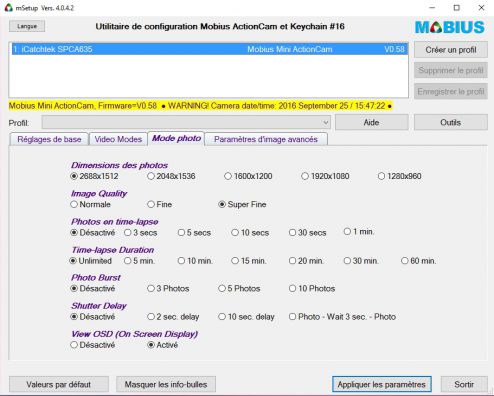Click the Aide button

[372, 123]
